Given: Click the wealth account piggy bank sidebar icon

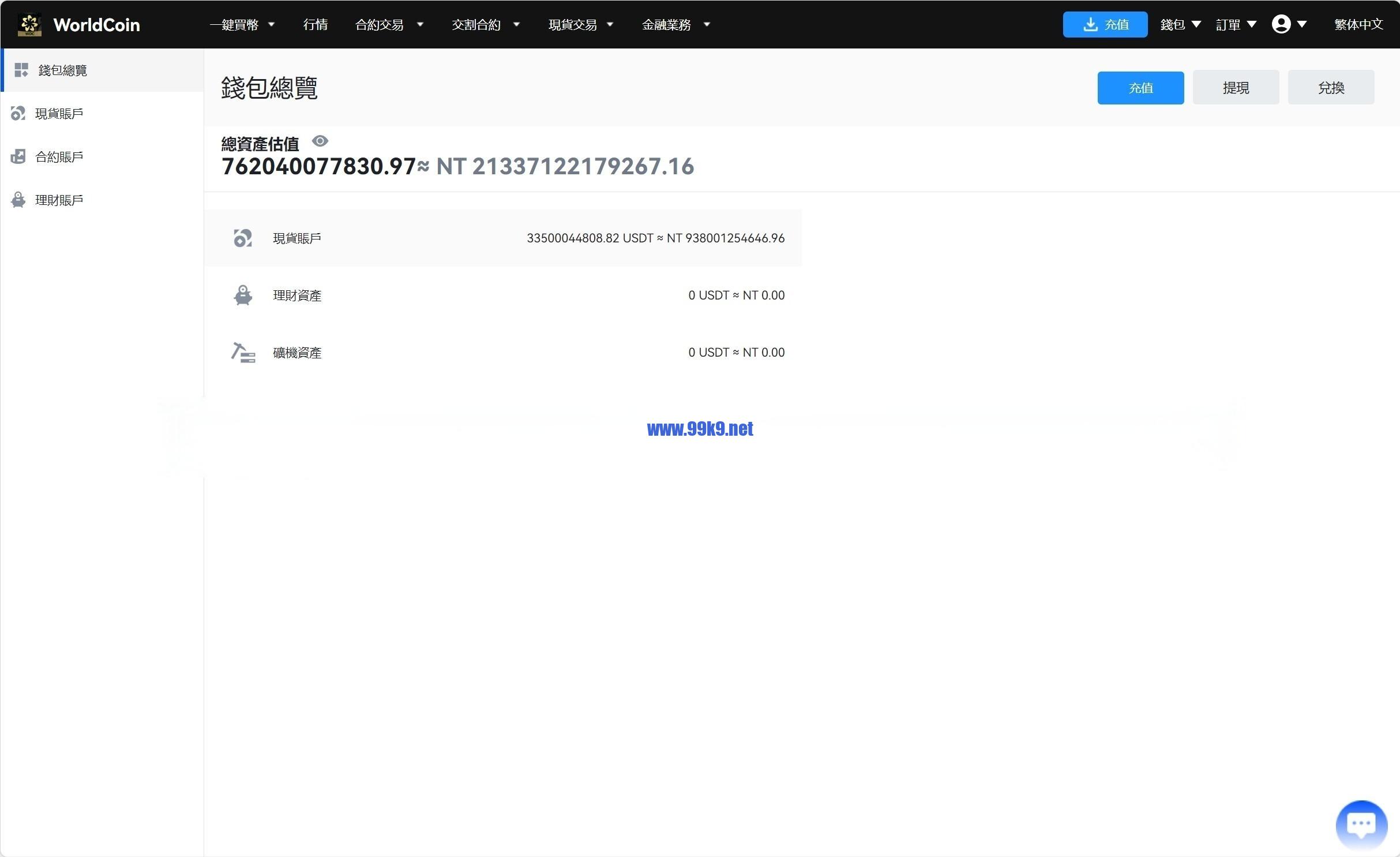Looking at the screenshot, I should coord(18,200).
